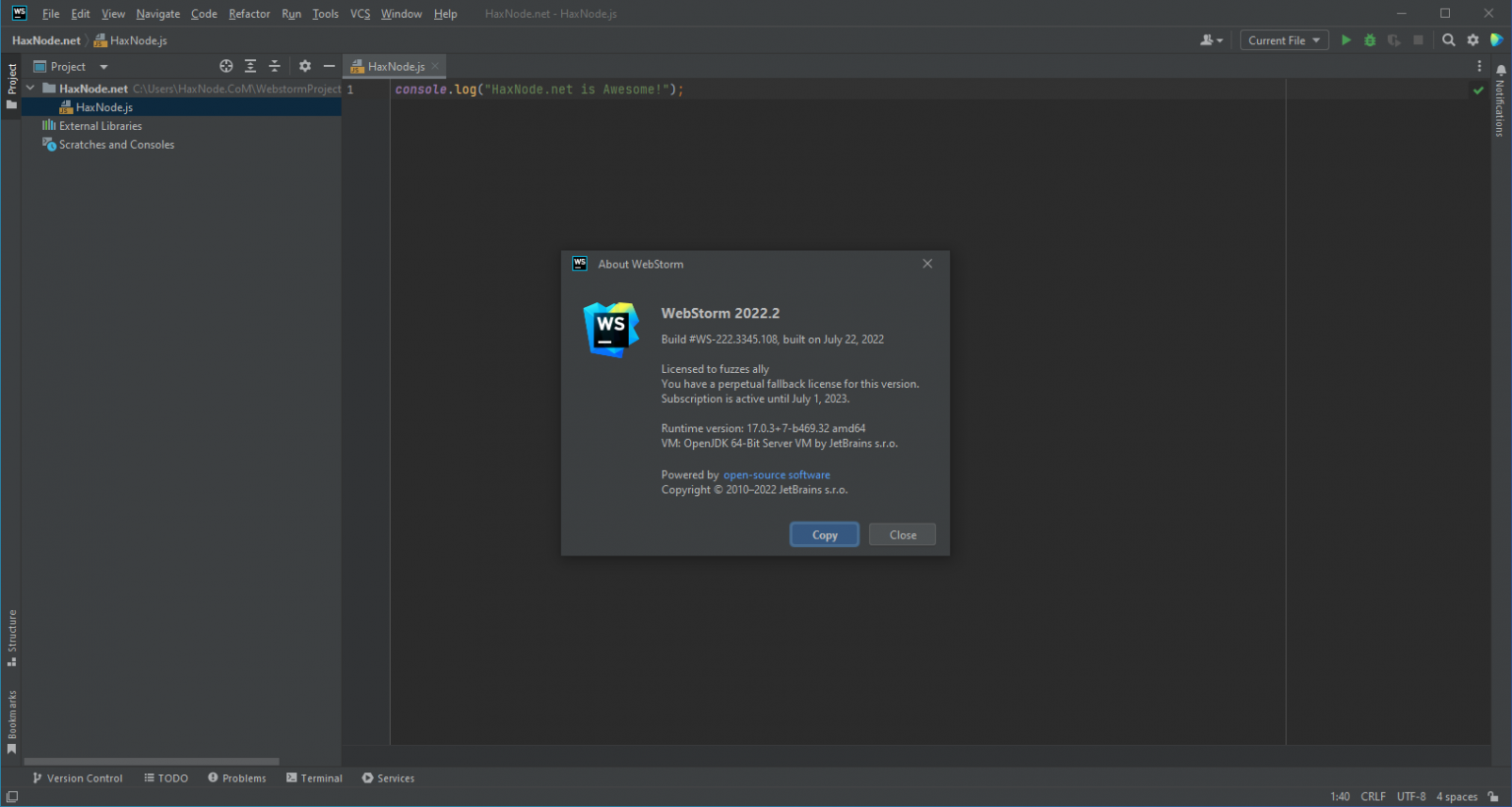
Task: Open Problems tool window
Action: pyautogui.click(x=236, y=777)
